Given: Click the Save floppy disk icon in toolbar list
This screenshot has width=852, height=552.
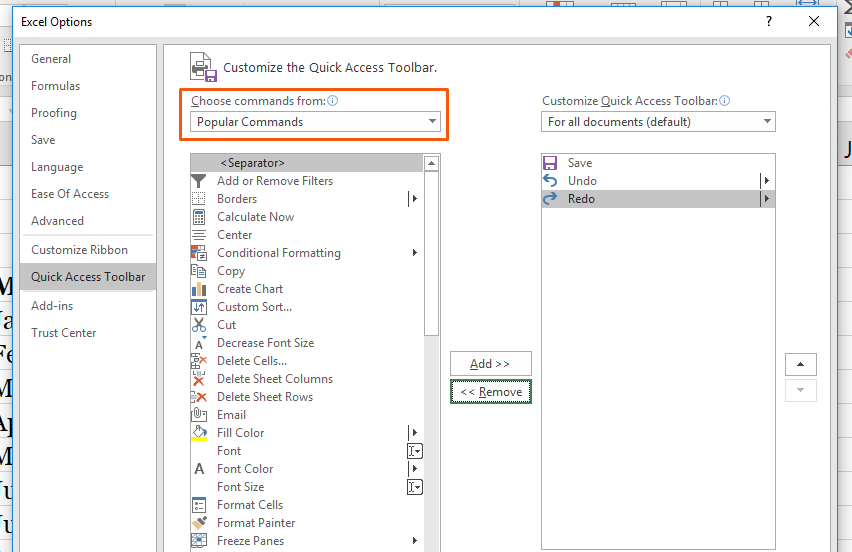Looking at the screenshot, I should click(550, 163).
